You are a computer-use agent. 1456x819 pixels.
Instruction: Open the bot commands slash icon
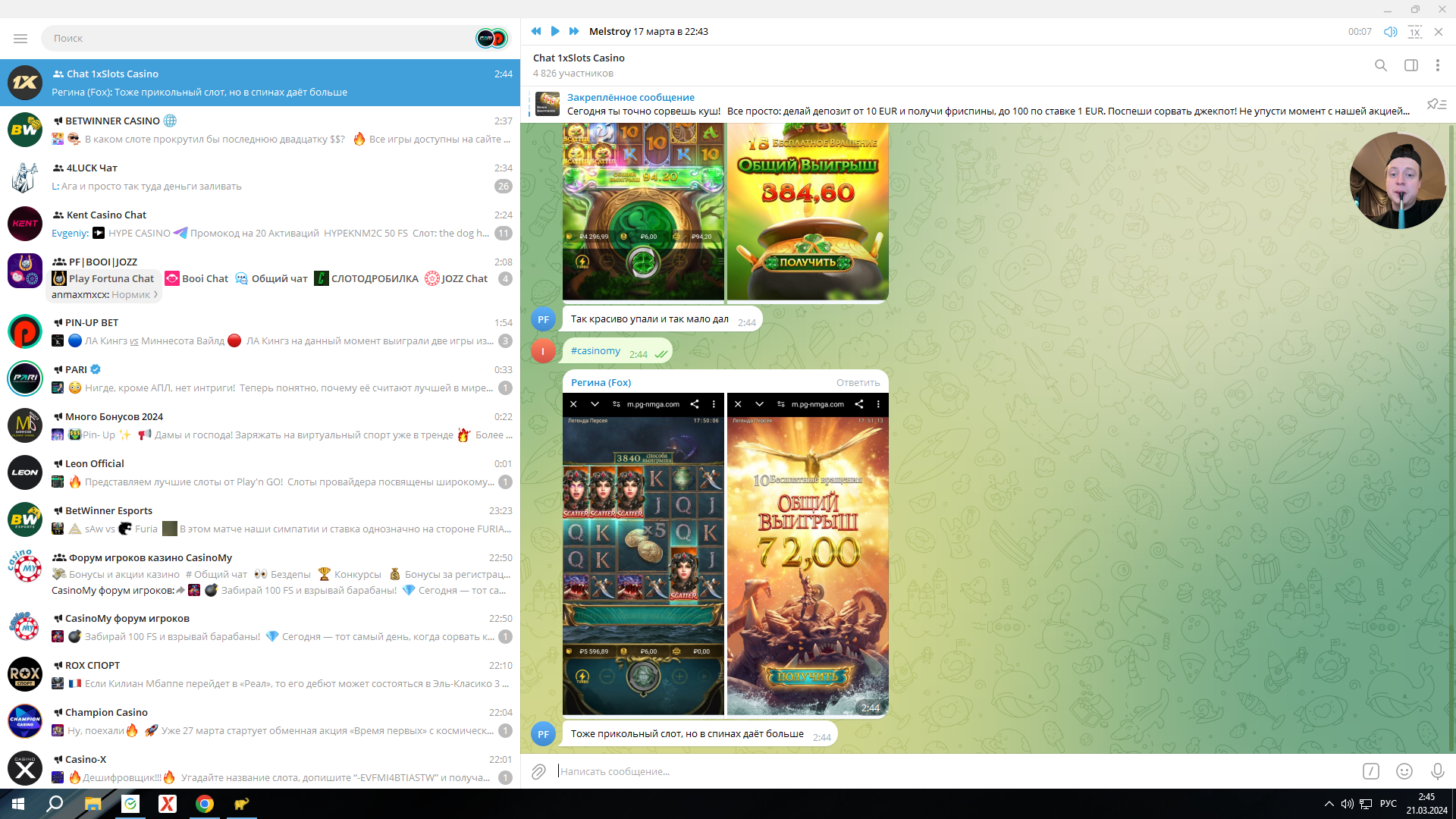[1371, 771]
